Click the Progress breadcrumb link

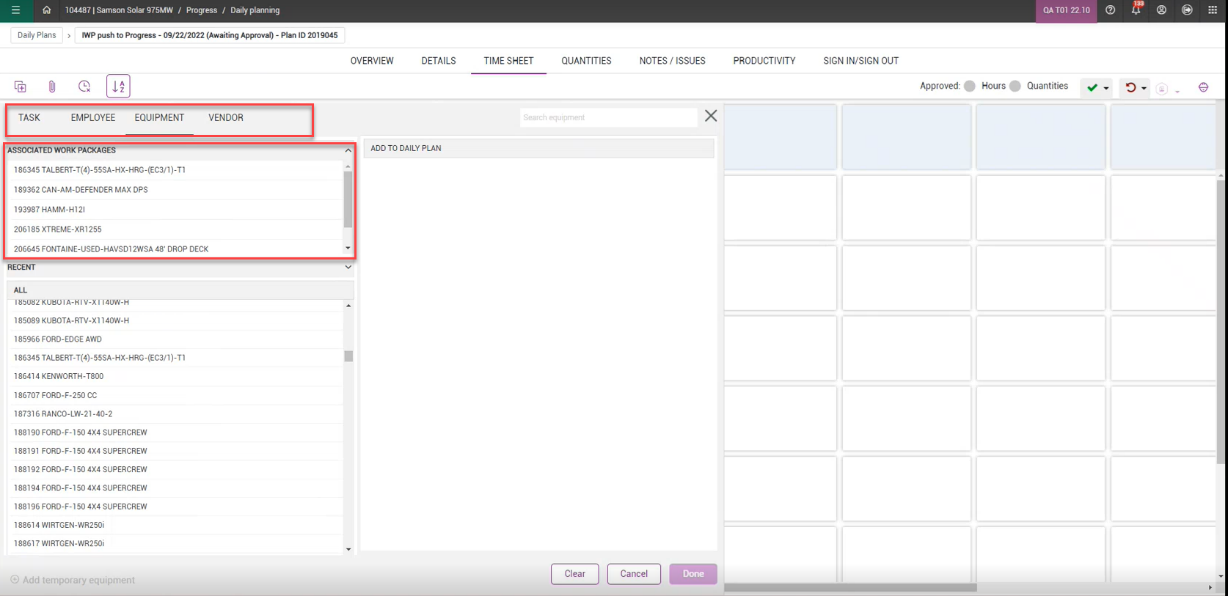[x=201, y=10]
